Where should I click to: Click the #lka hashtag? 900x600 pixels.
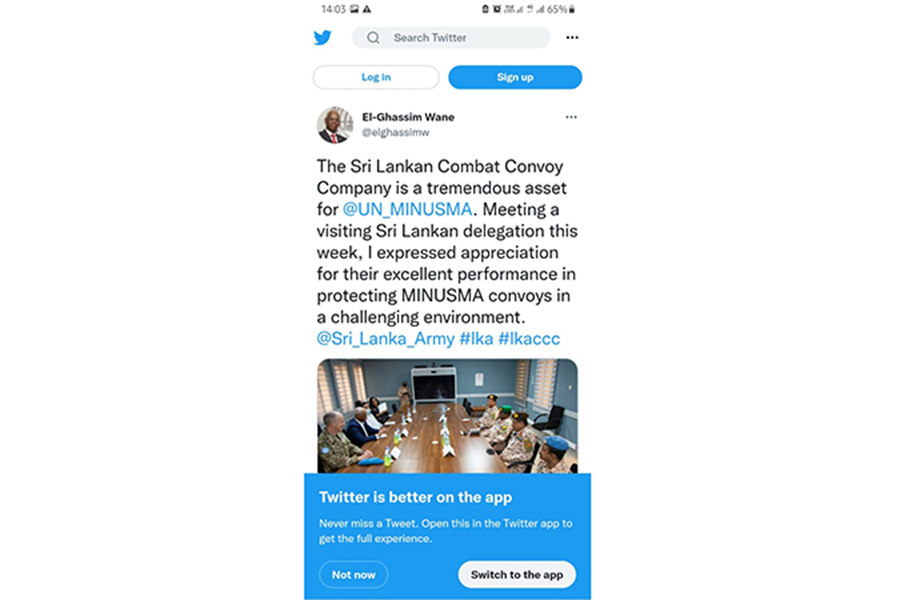pyautogui.click(x=476, y=339)
